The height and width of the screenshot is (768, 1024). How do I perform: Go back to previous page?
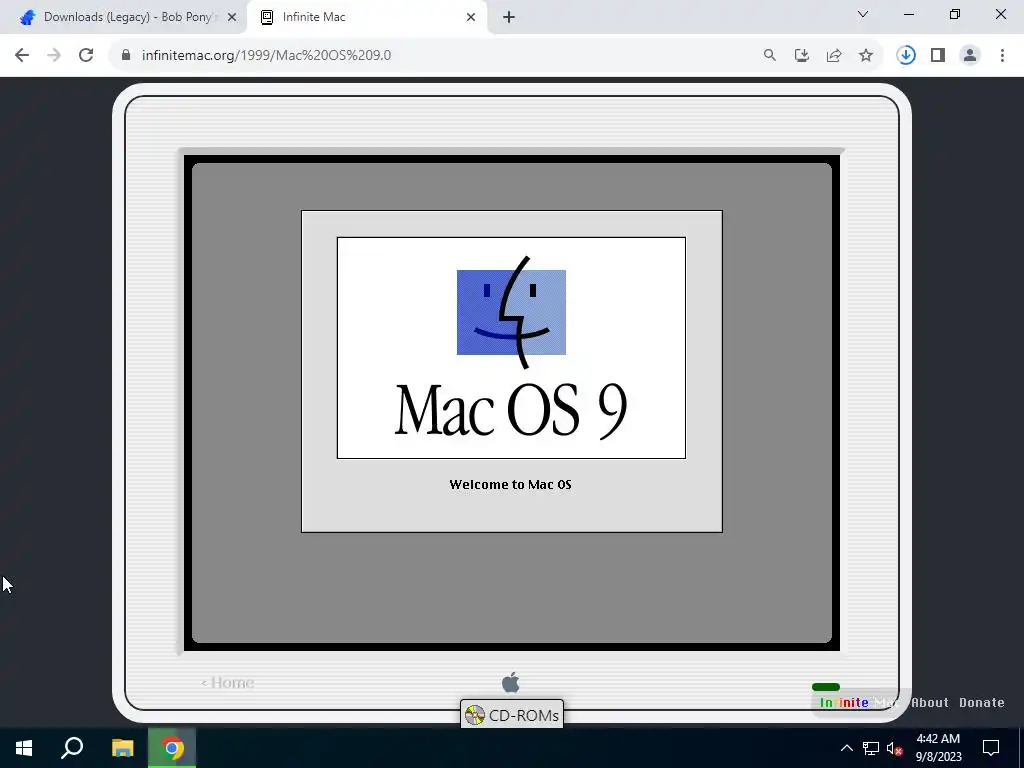[22, 55]
